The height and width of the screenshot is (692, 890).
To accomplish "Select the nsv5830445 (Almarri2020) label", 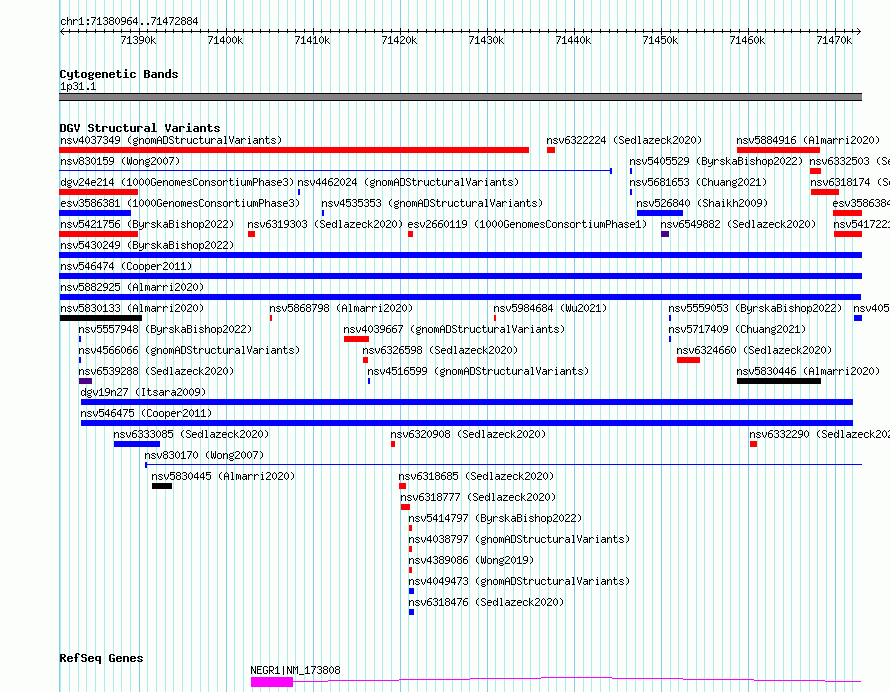I will pyautogui.click(x=223, y=476).
